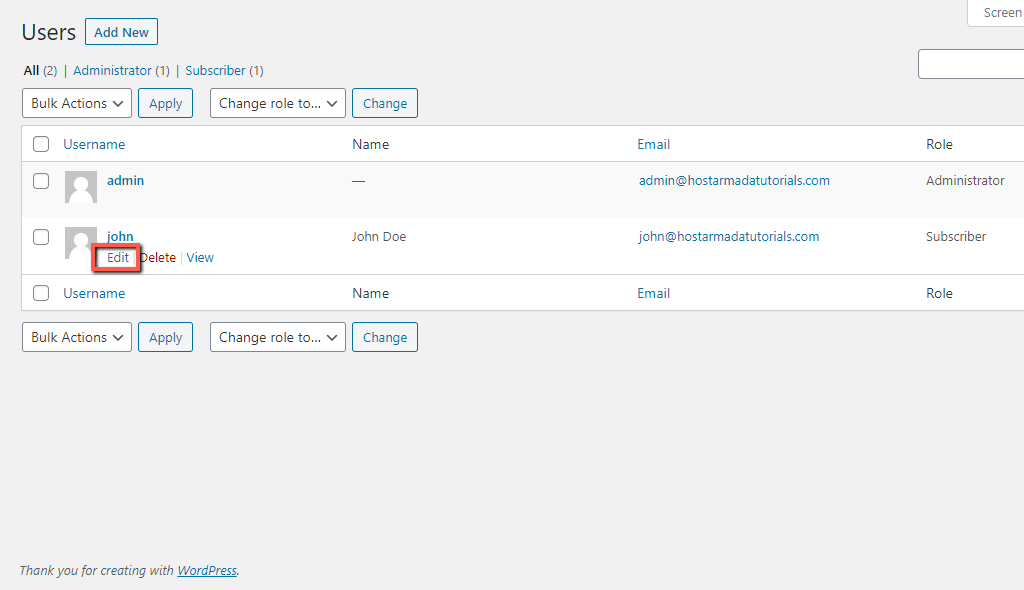Sort by Username in footer row
This screenshot has height=590, width=1024.
(94, 293)
